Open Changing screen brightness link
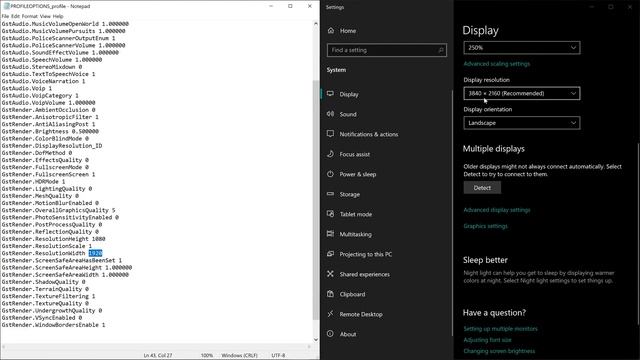Viewport: 640px width, 360px height. [x=499, y=351]
